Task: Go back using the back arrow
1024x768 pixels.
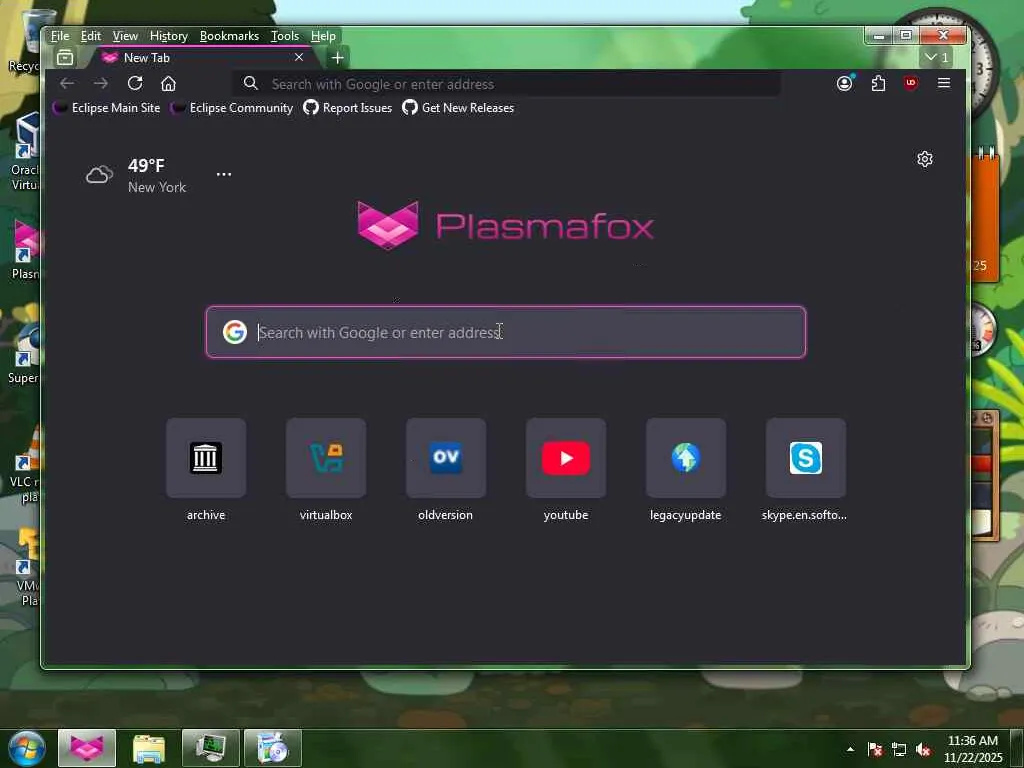Action: pyautogui.click(x=67, y=84)
